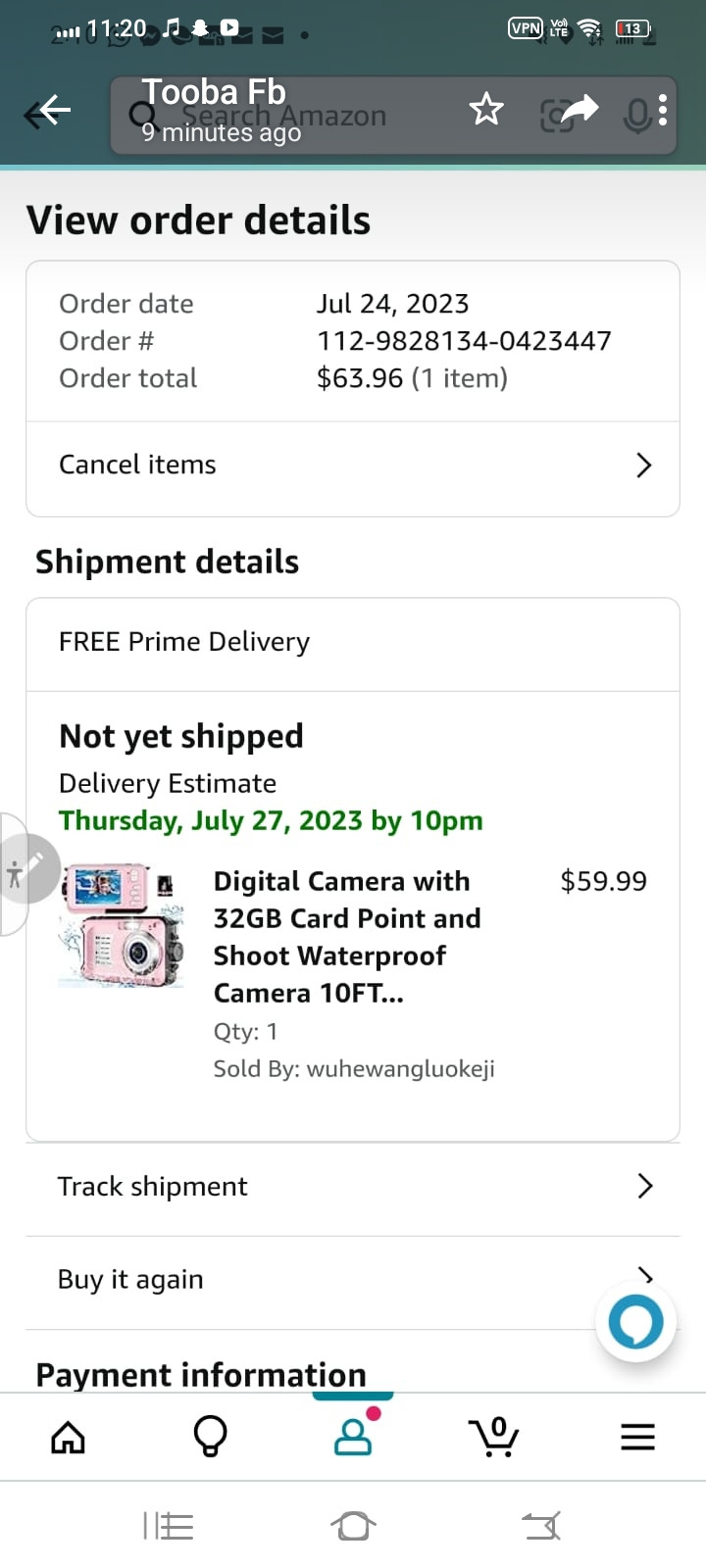This screenshot has height=1568, width=706.
Task: Open the pink digital camera thumbnail
Action: [122, 924]
